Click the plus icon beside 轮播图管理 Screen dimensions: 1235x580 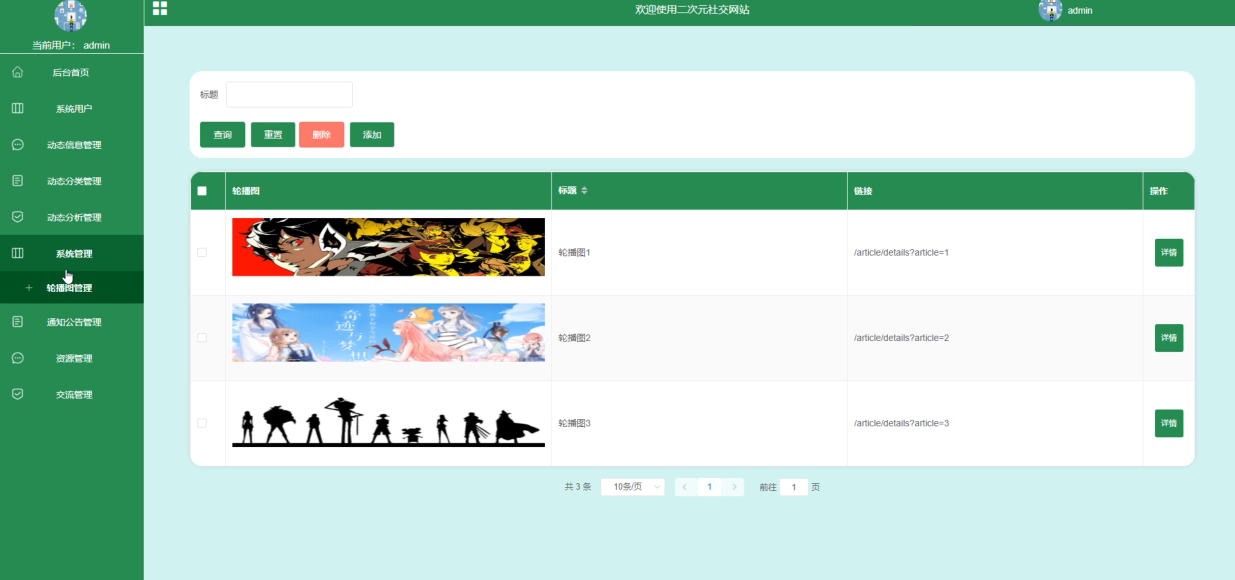click(29, 288)
